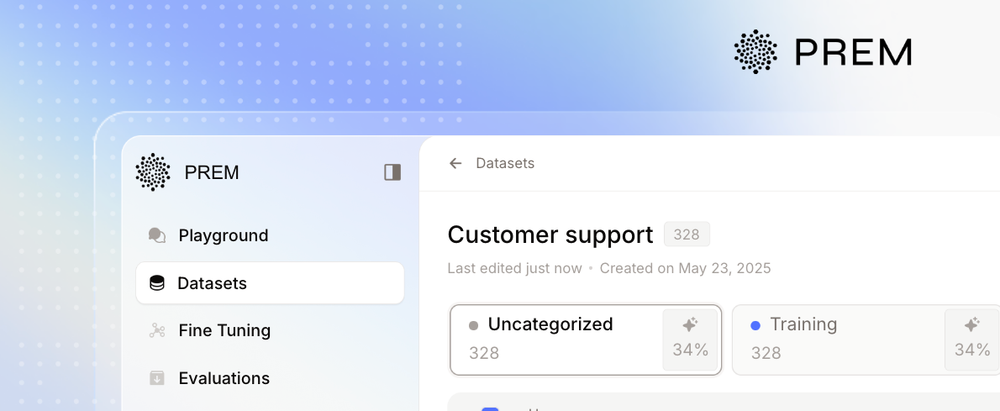Click the Fine Tuning nodes icon
Image resolution: width=1000 pixels, height=411 pixels.
[157, 331]
